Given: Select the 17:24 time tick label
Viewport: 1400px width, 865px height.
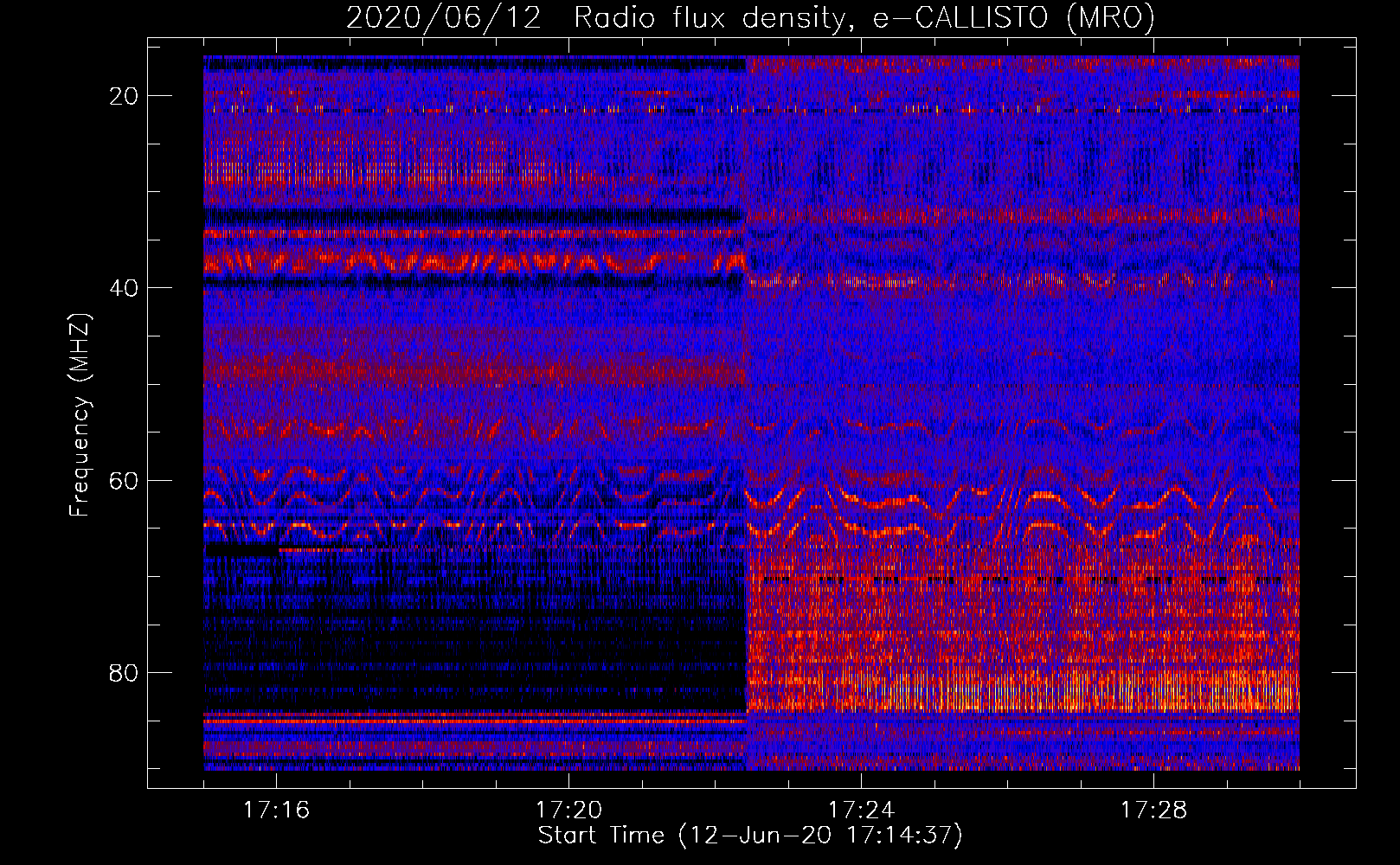Looking at the screenshot, I should (x=861, y=811).
